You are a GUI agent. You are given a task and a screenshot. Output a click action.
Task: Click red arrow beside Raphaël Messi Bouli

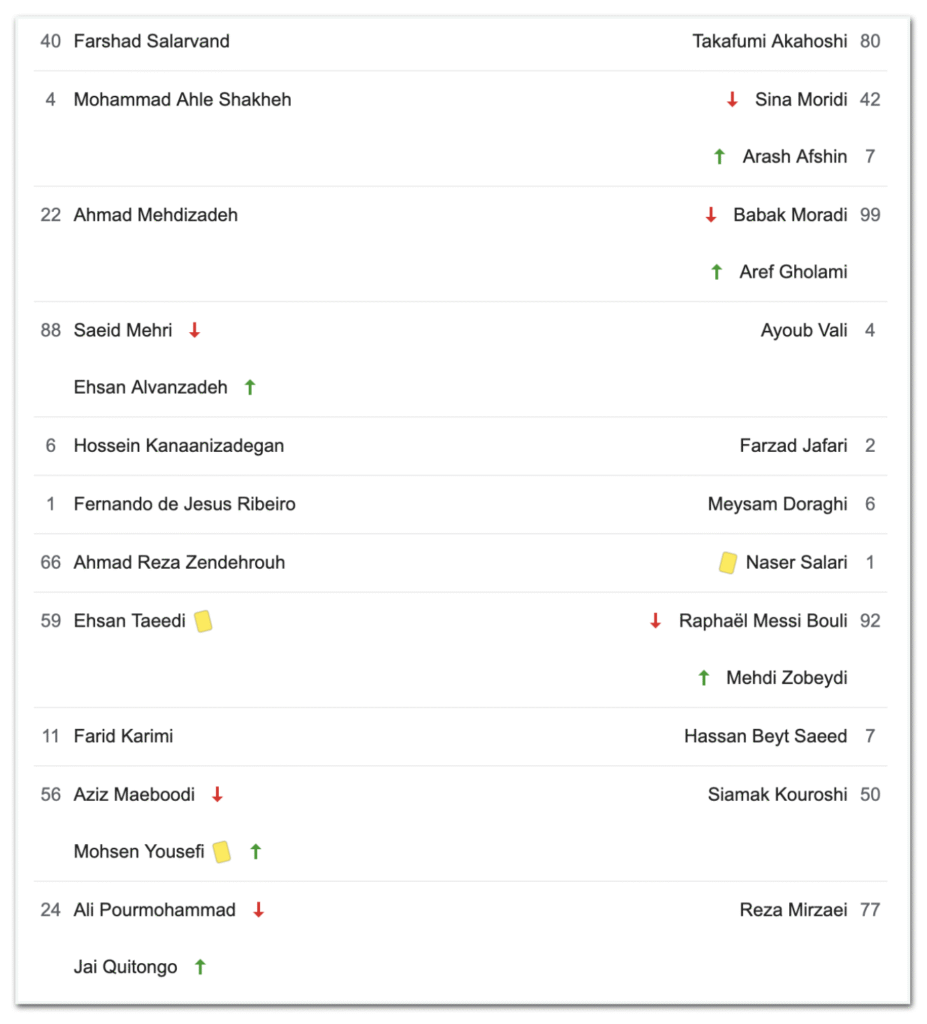pos(656,621)
